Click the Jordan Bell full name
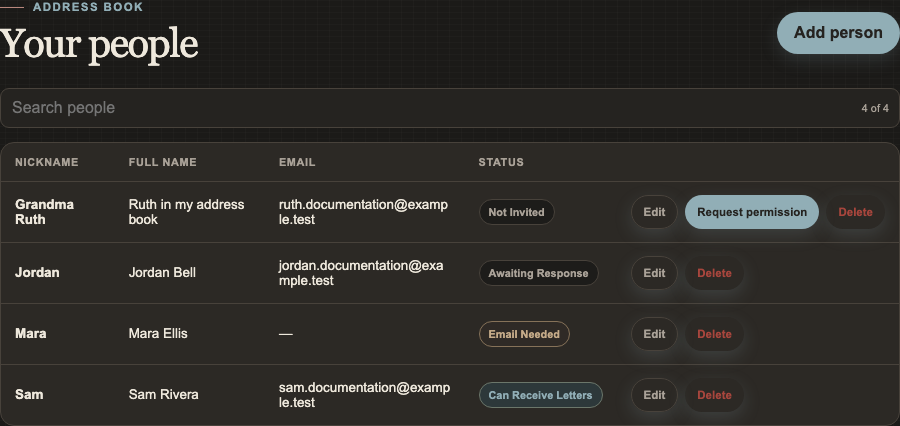Screen dimensions: 900x426 click(x=162, y=273)
